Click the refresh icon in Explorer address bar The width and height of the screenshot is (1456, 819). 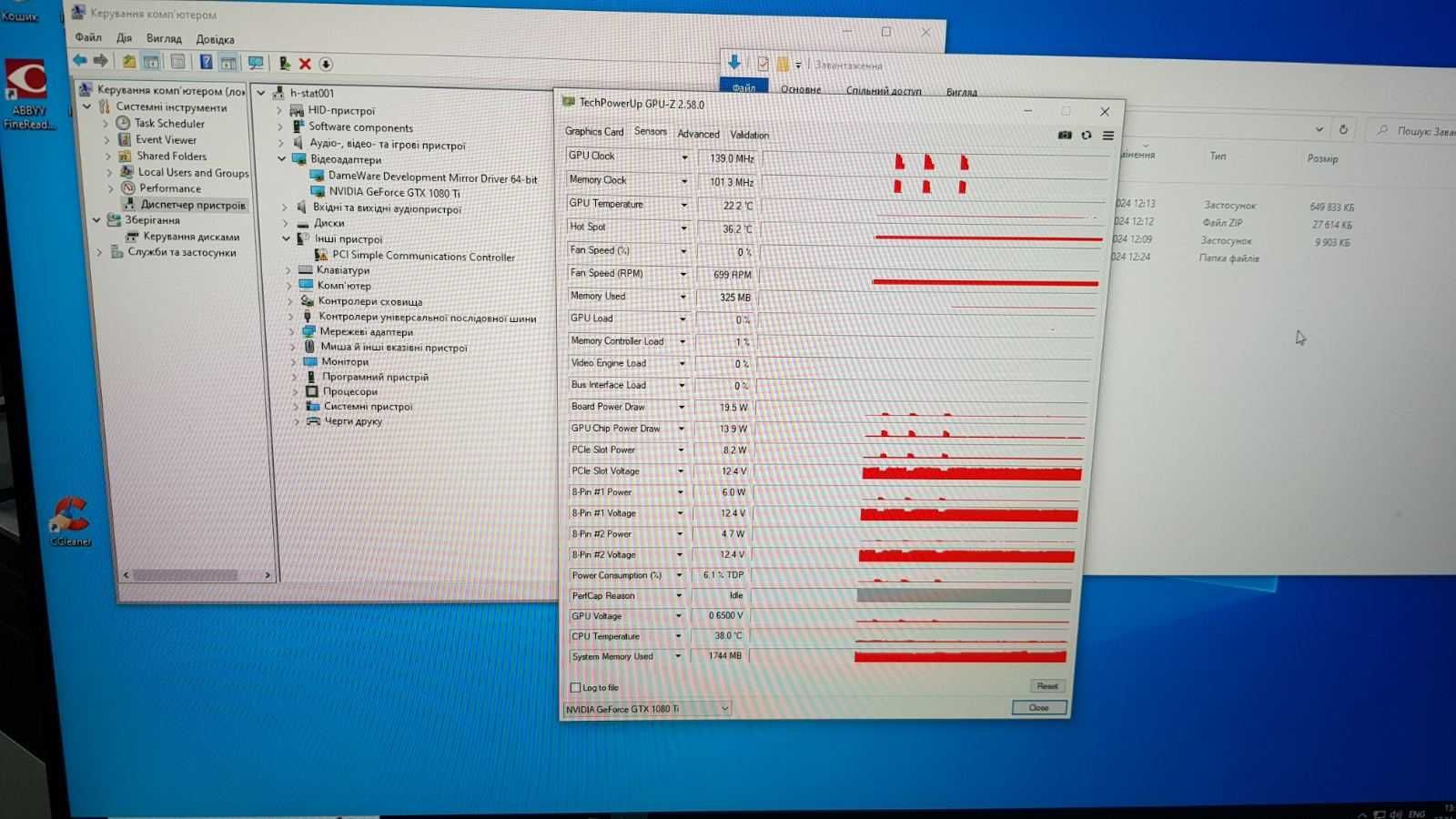point(1343,129)
